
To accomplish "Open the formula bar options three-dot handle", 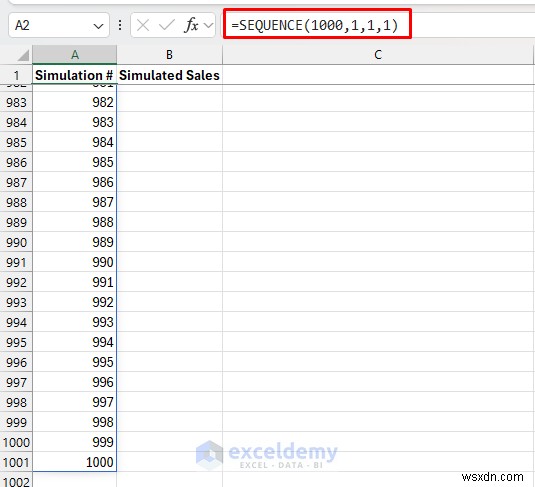I will coord(120,25).
